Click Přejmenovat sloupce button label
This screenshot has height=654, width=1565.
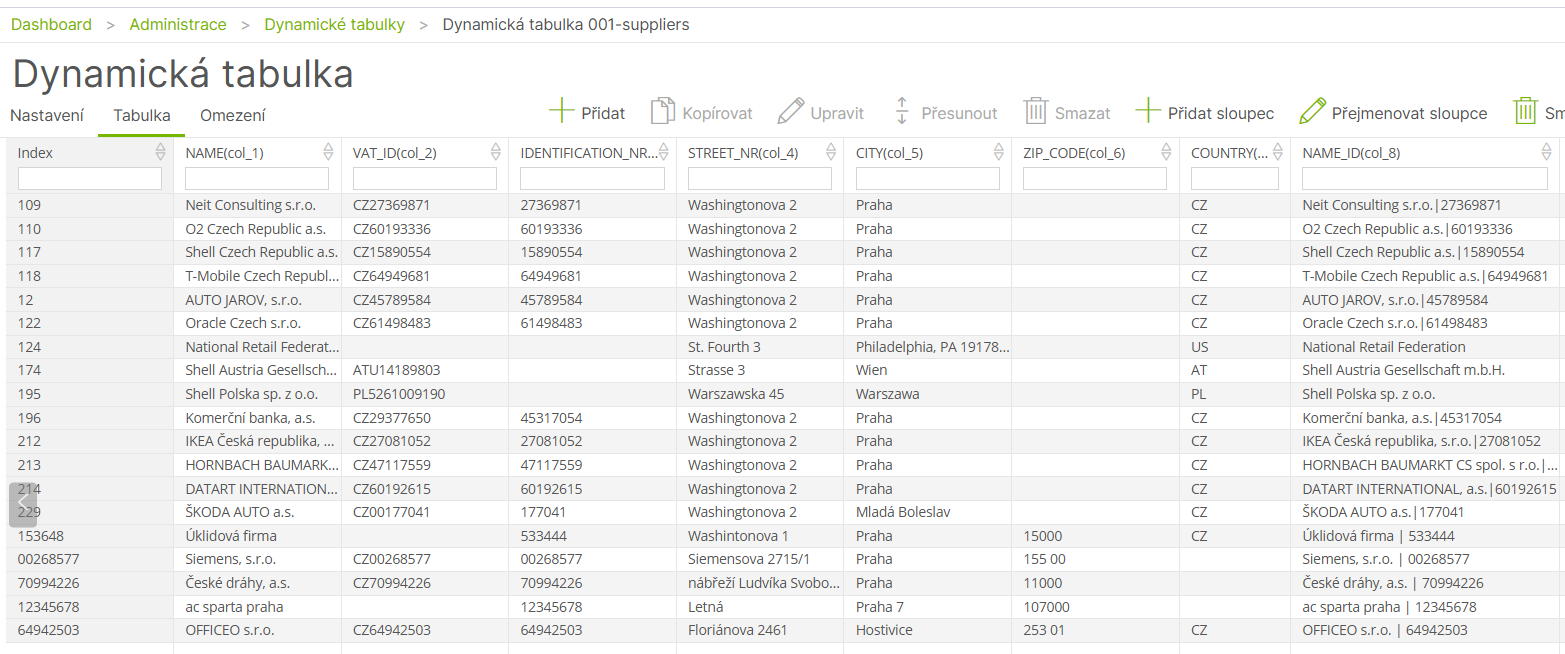click(1409, 113)
